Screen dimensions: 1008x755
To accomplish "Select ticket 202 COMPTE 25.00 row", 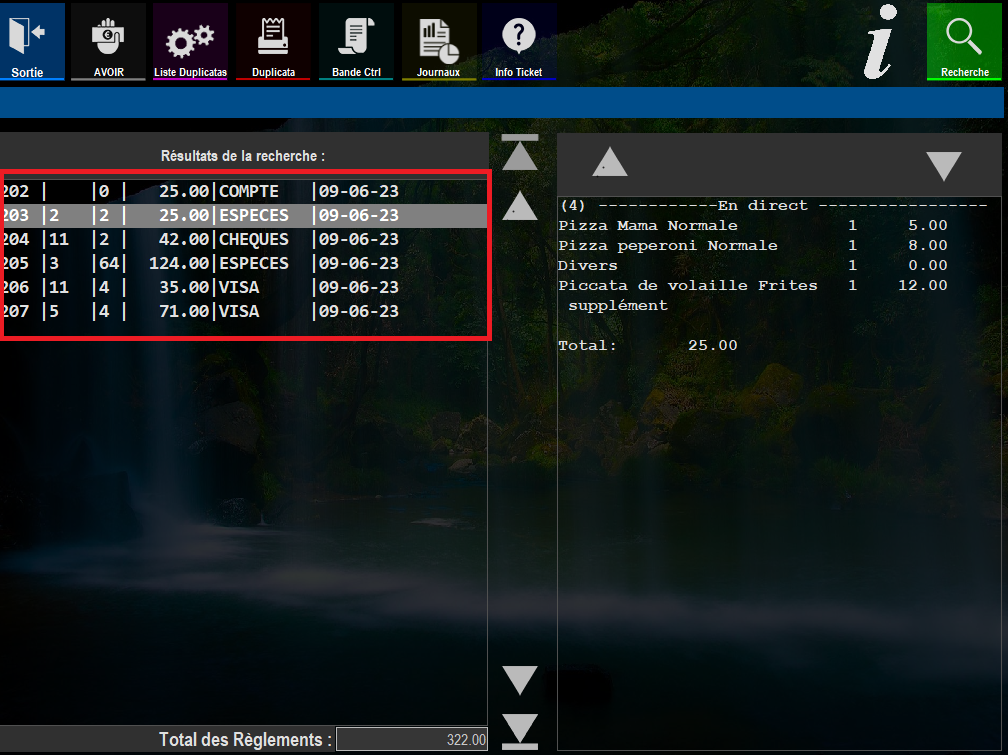I will [244, 192].
